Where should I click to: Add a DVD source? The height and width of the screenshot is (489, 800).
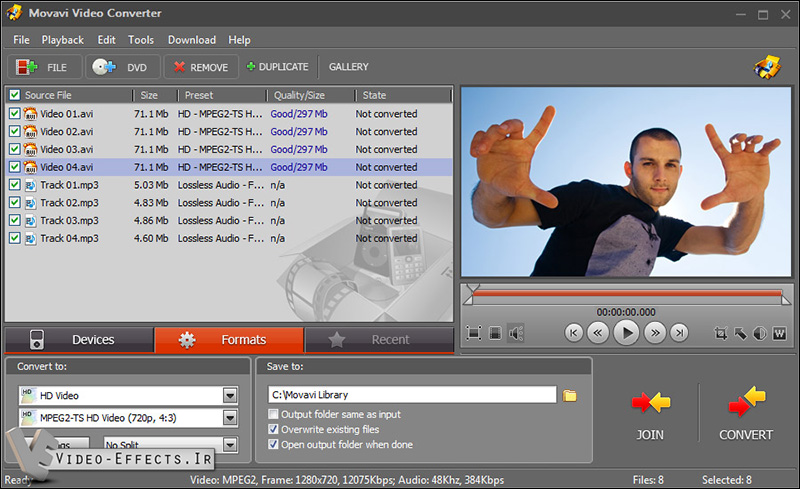point(123,67)
